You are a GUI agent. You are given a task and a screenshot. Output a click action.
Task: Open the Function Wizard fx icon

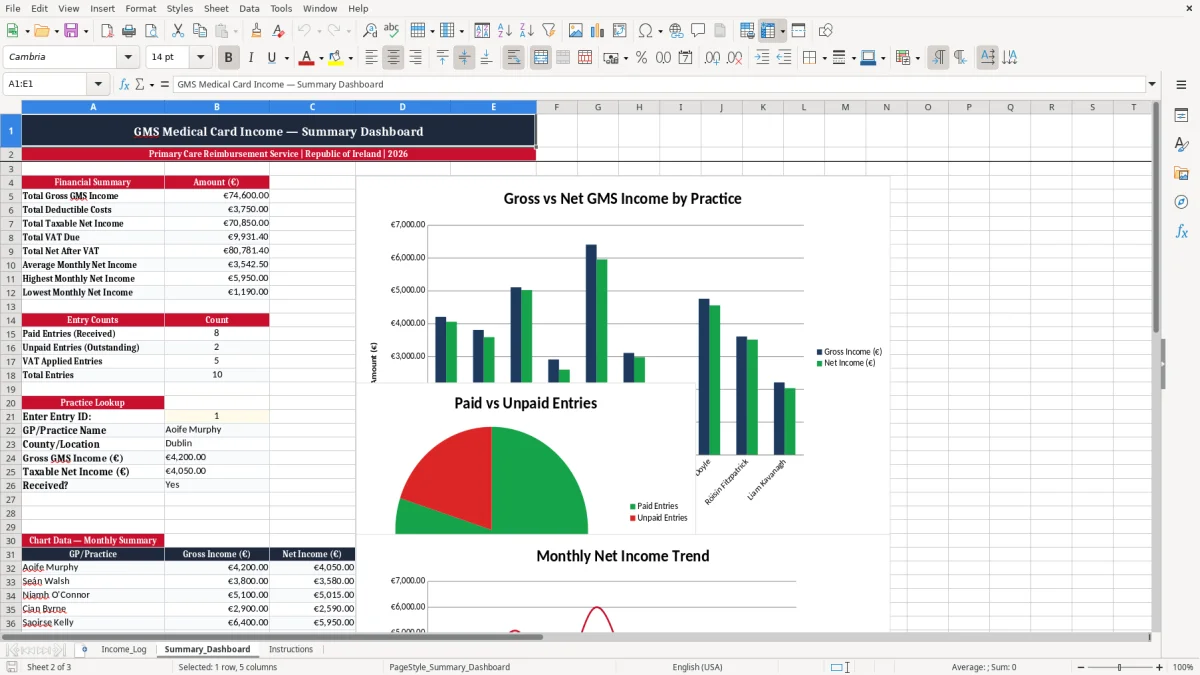(125, 84)
